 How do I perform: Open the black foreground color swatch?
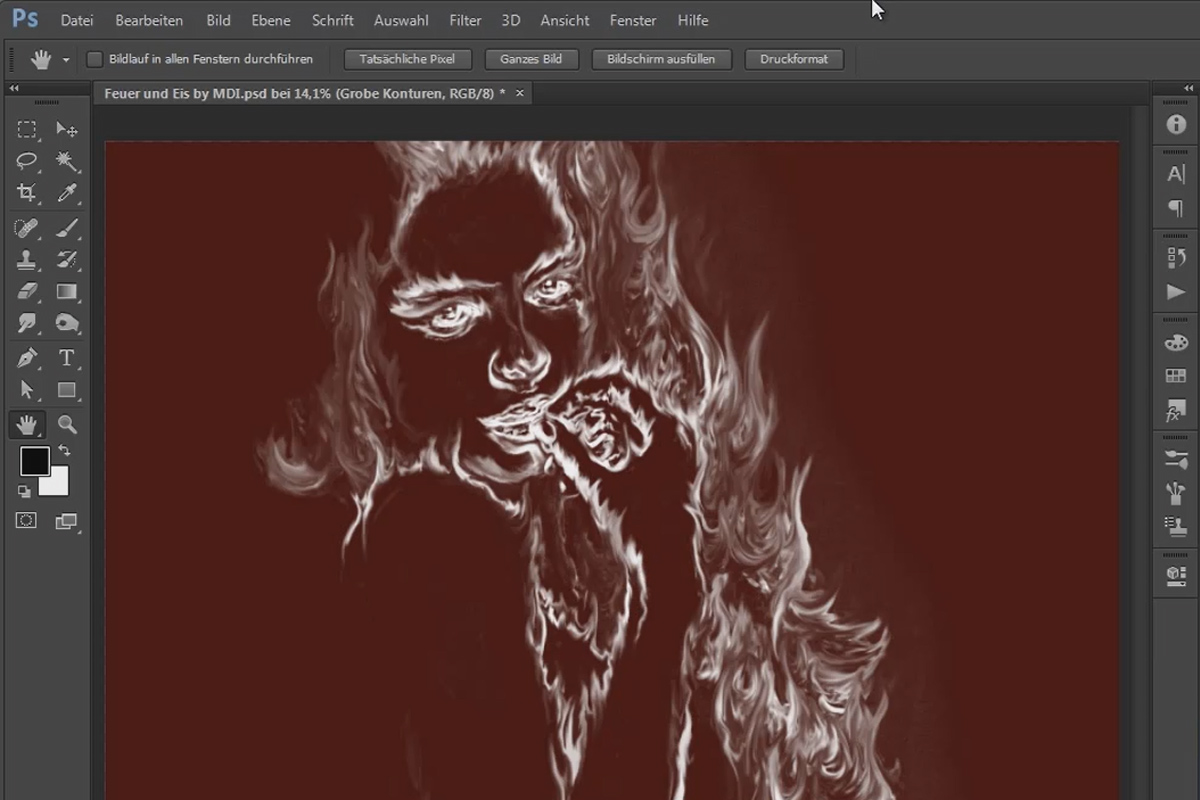point(34,461)
